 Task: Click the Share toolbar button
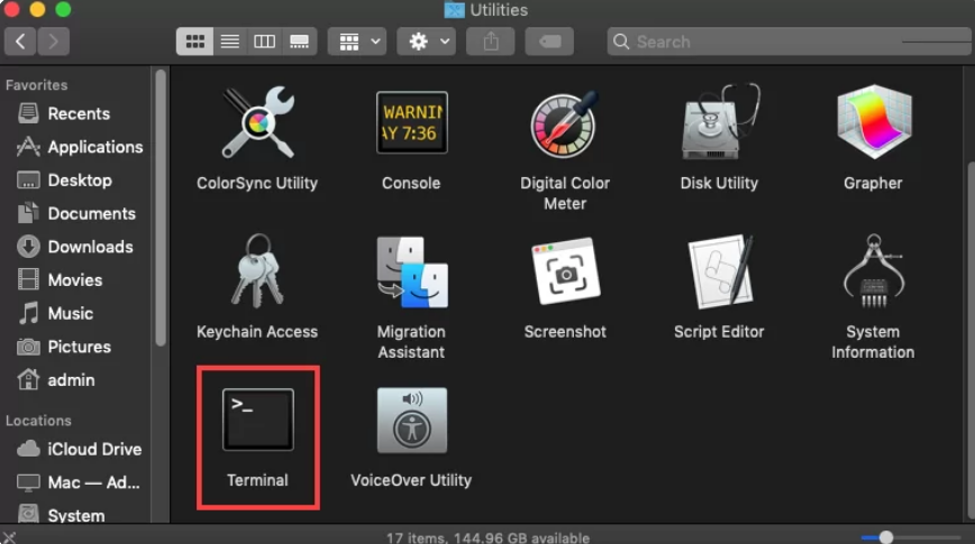coord(490,42)
